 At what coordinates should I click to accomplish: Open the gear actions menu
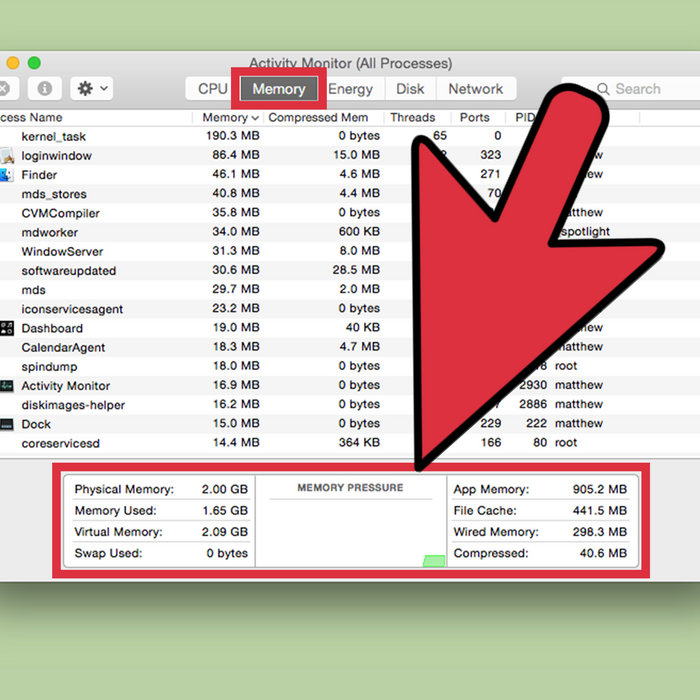click(x=92, y=88)
